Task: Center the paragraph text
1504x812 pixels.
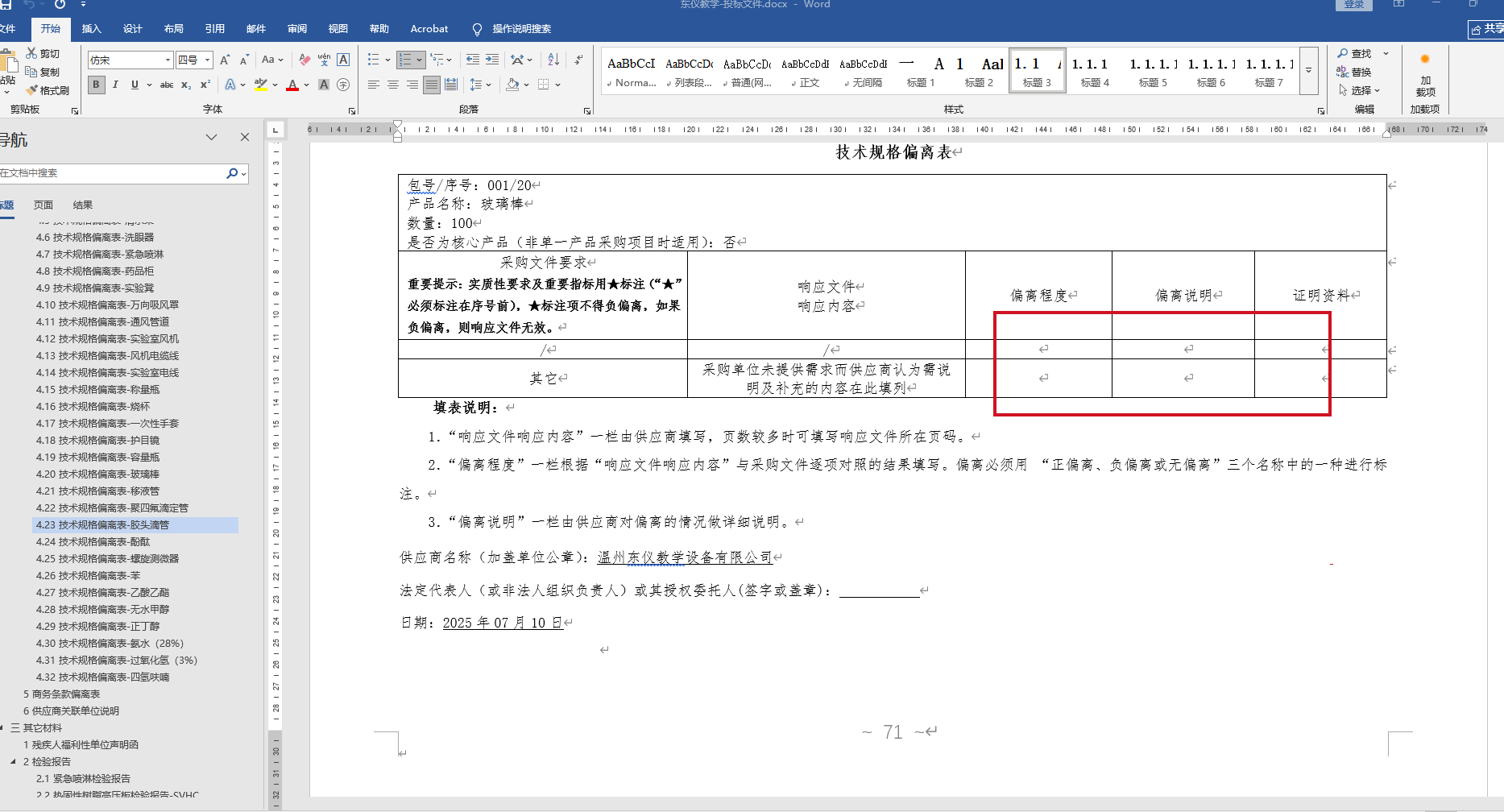Action: tap(393, 85)
